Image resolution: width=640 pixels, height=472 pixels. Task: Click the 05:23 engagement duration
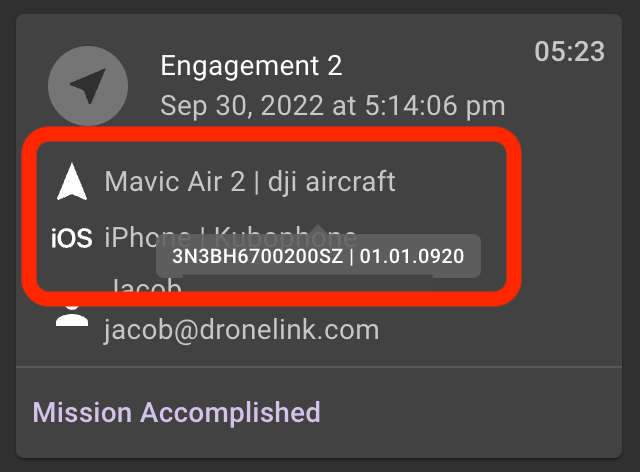tap(570, 52)
